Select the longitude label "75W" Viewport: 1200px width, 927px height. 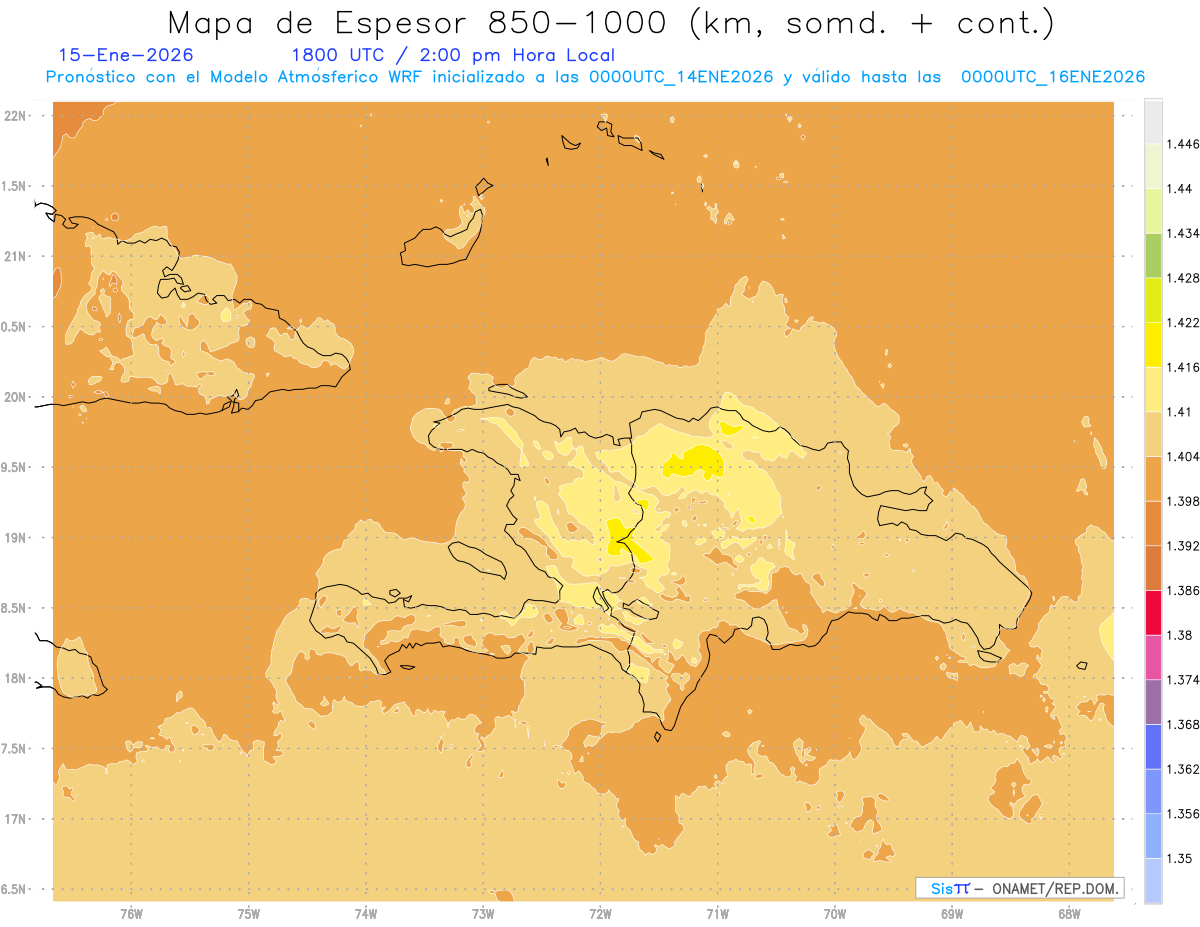pos(249,913)
